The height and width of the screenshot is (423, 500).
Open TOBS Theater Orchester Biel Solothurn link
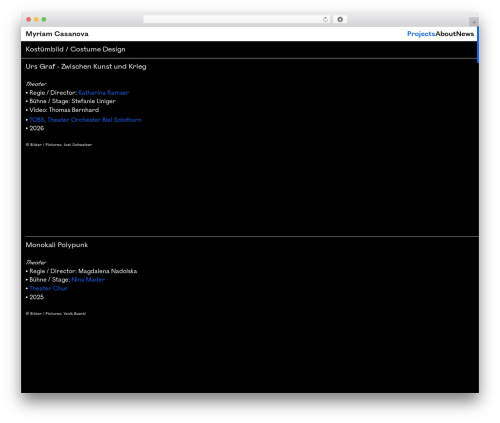(x=85, y=120)
